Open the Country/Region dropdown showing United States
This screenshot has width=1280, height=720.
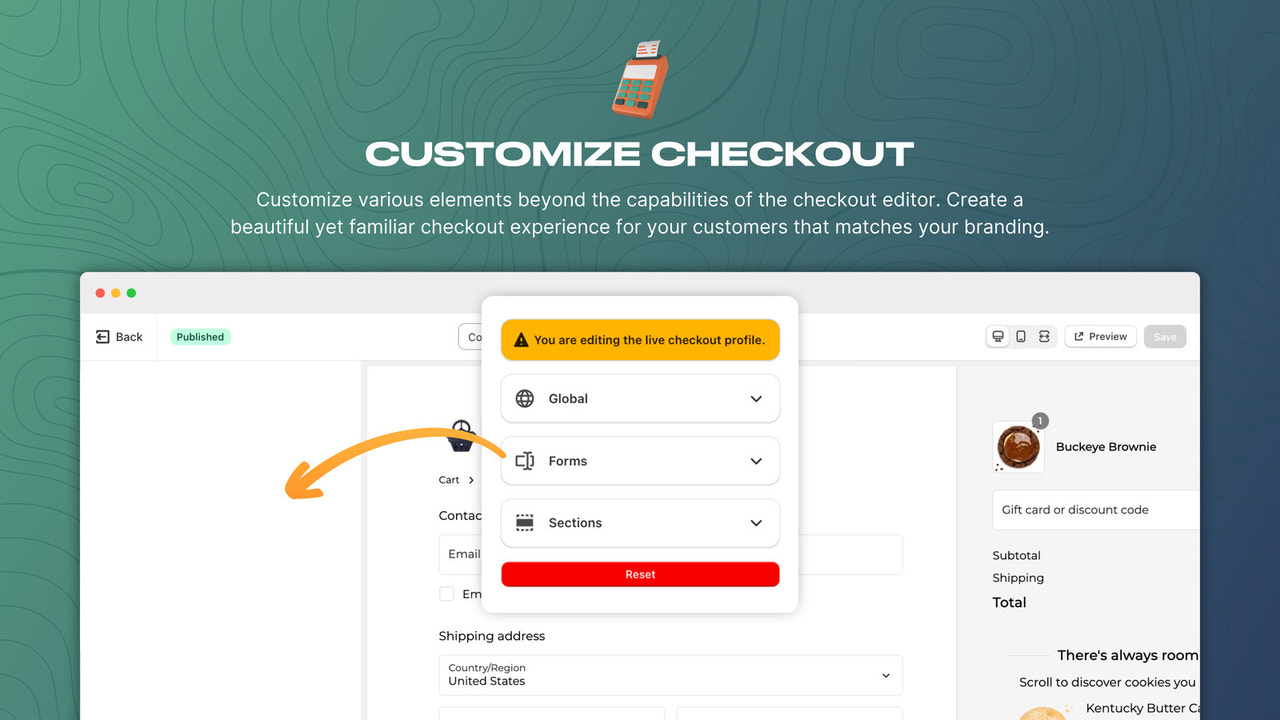[x=670, y=675]
